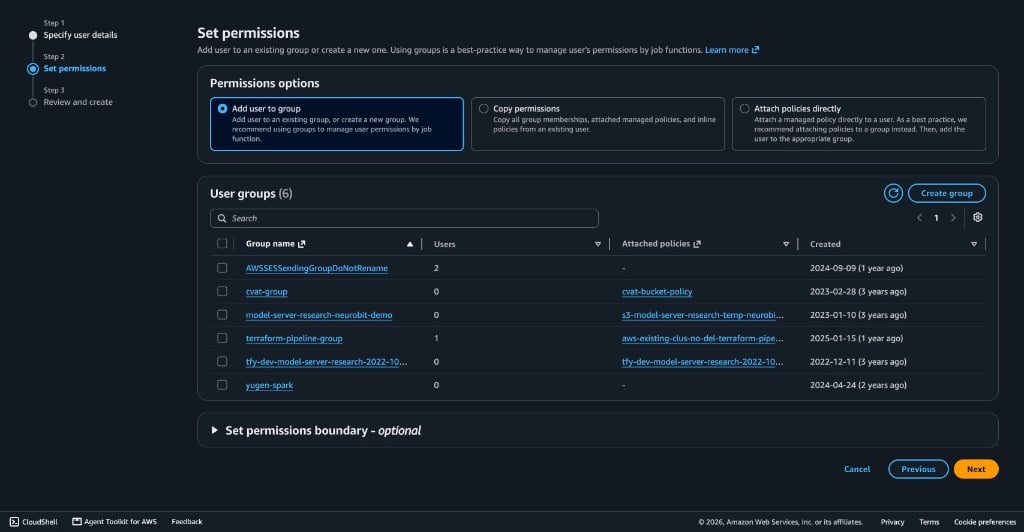Open cvat-bucket-policy policy link

point(657,292)
